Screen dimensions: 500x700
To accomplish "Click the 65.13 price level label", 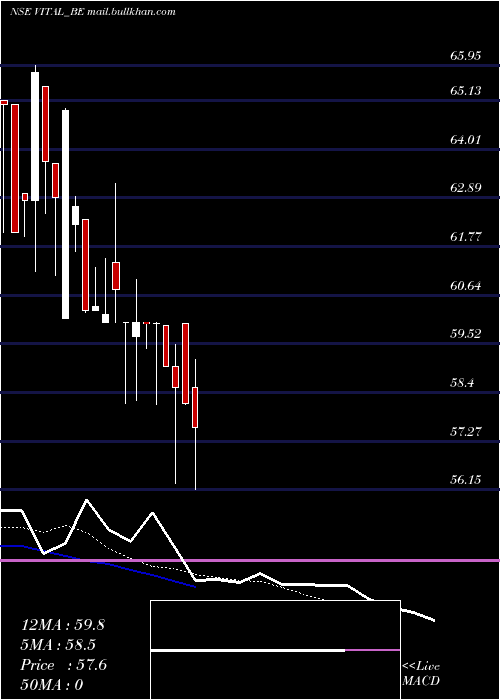I will (x=466, y=91).
